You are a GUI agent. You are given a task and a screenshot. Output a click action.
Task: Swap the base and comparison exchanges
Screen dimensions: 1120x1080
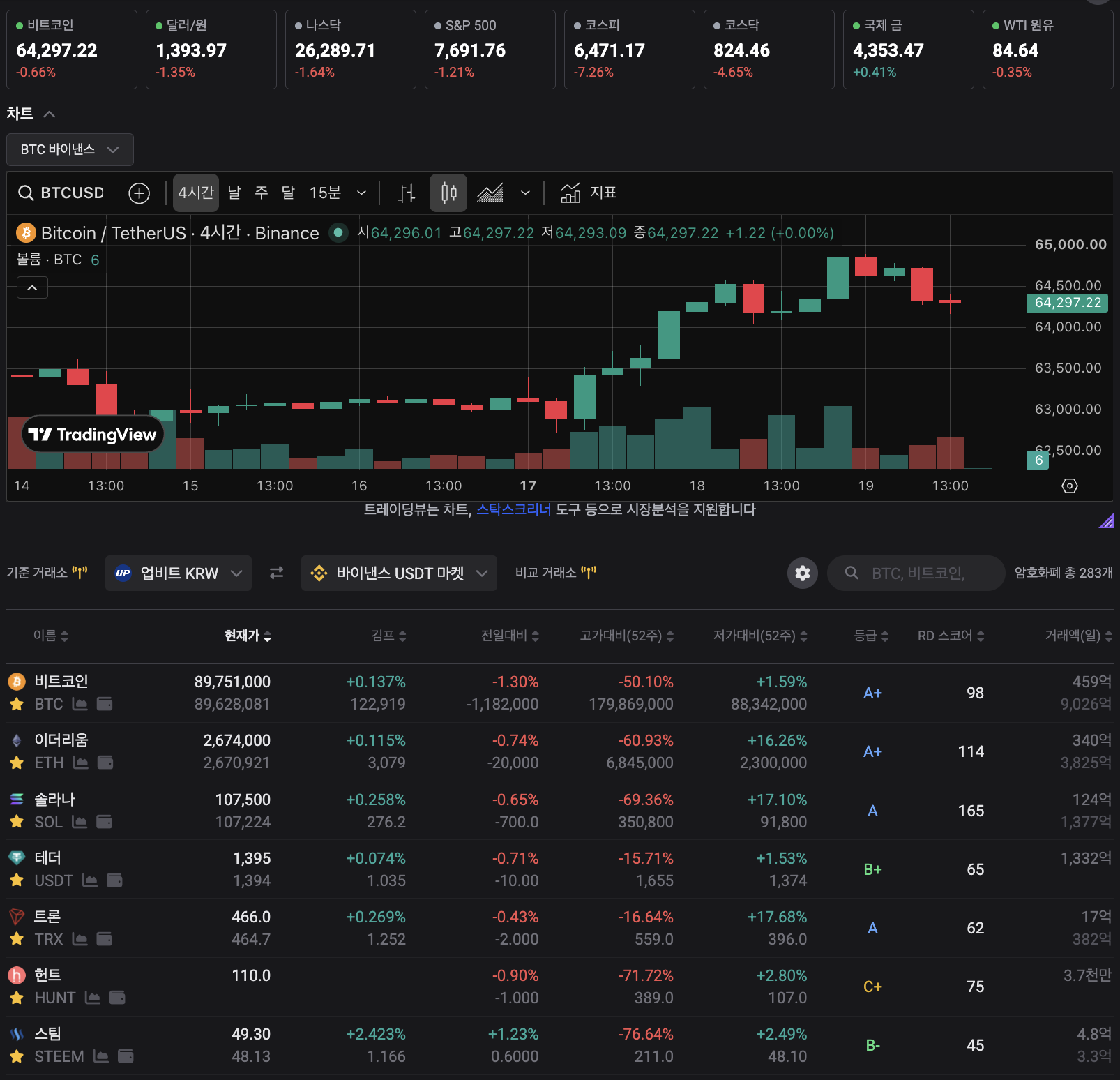pyautogui.click(x=276, y=573)
